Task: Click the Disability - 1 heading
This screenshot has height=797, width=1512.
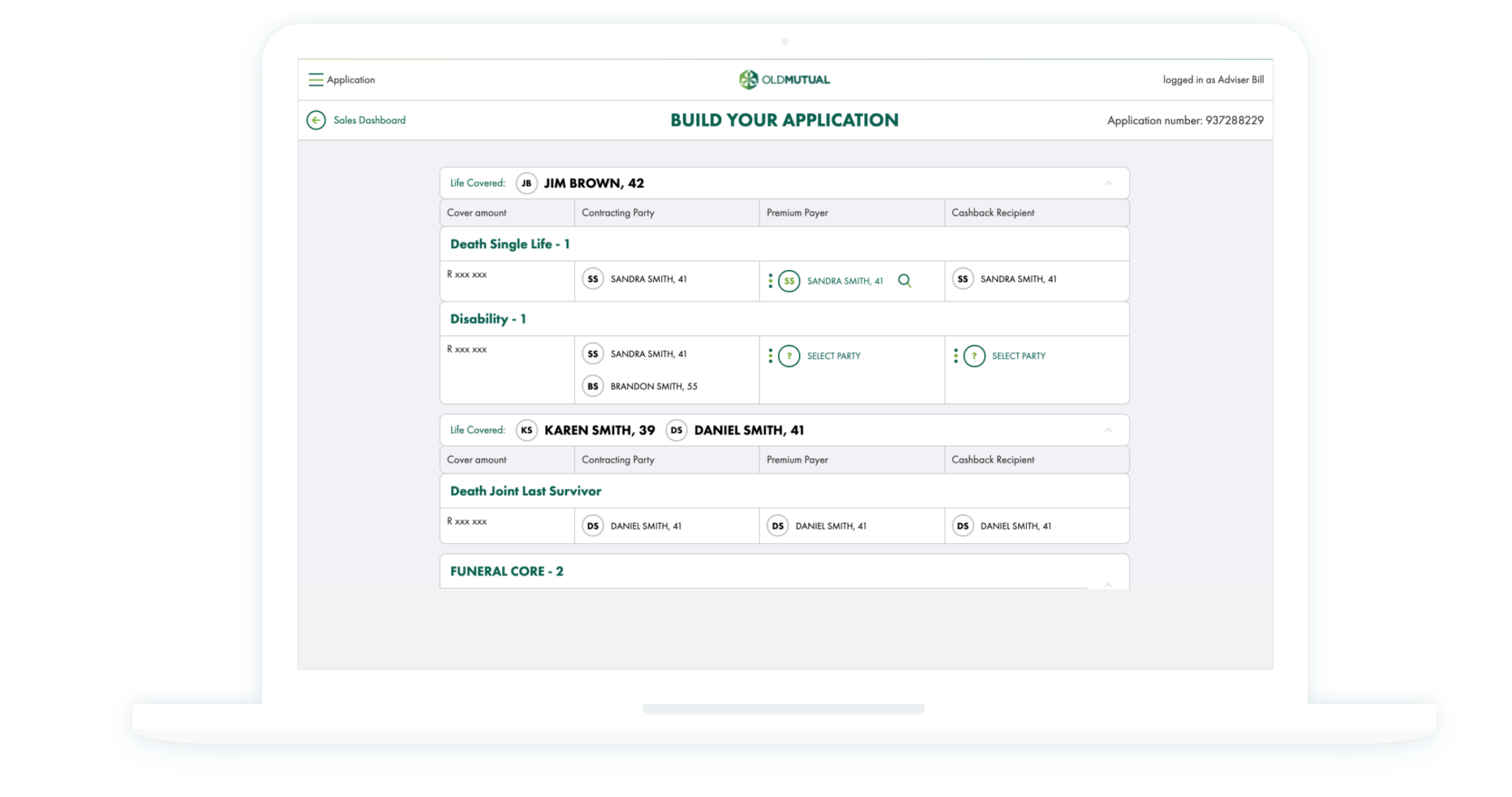Action: [x=488, y=319]
